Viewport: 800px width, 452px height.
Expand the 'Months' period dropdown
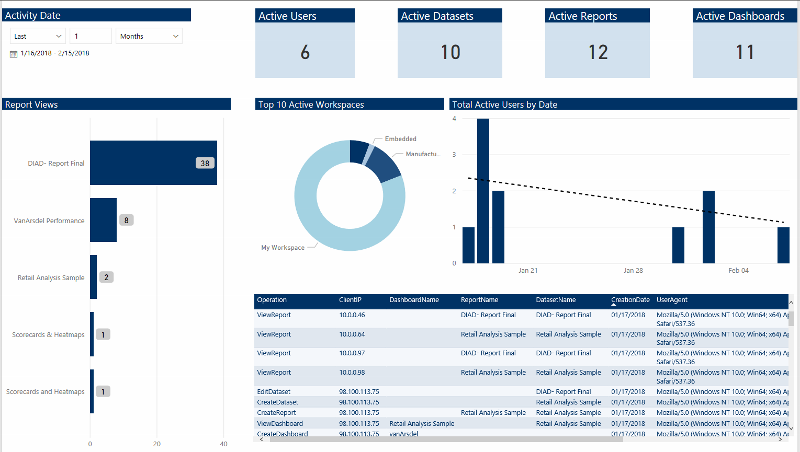point(149,35)
